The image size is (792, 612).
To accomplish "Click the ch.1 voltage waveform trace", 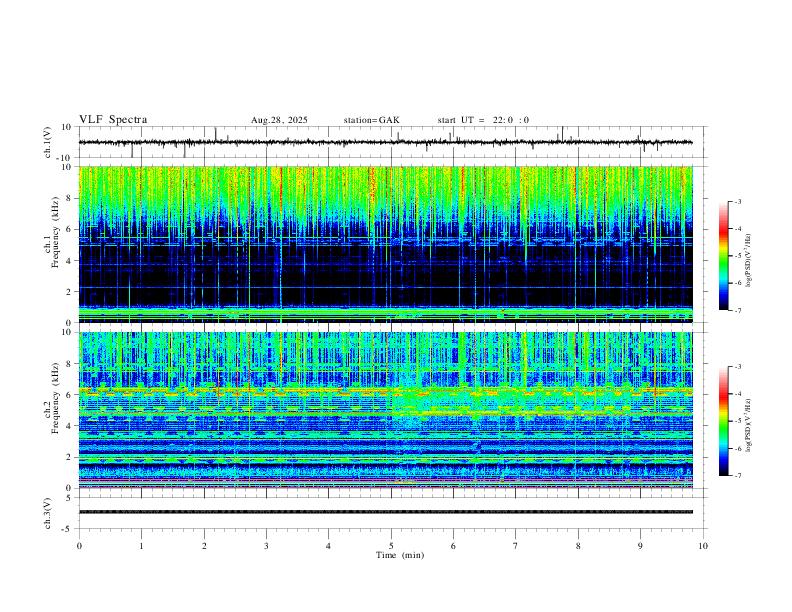I will click(x=385, y=142).
